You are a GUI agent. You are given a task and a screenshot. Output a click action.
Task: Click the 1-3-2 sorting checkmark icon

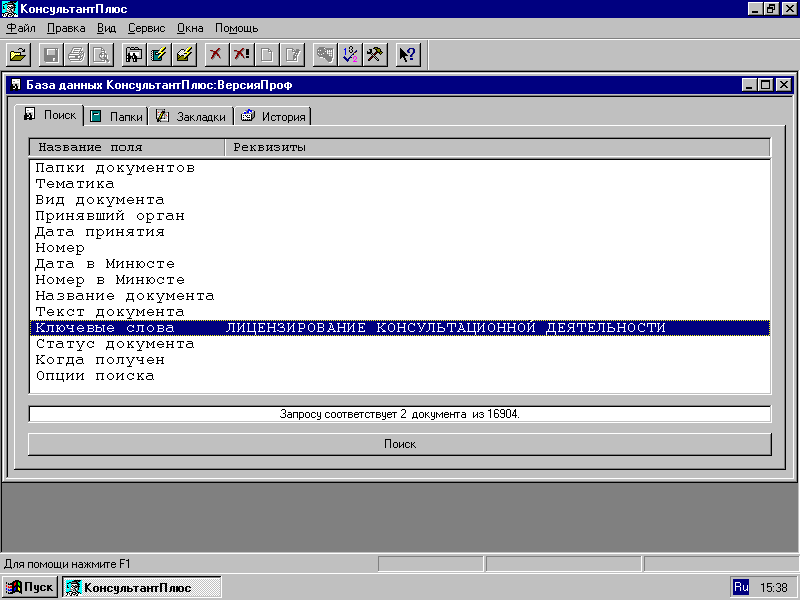(350, 55)
